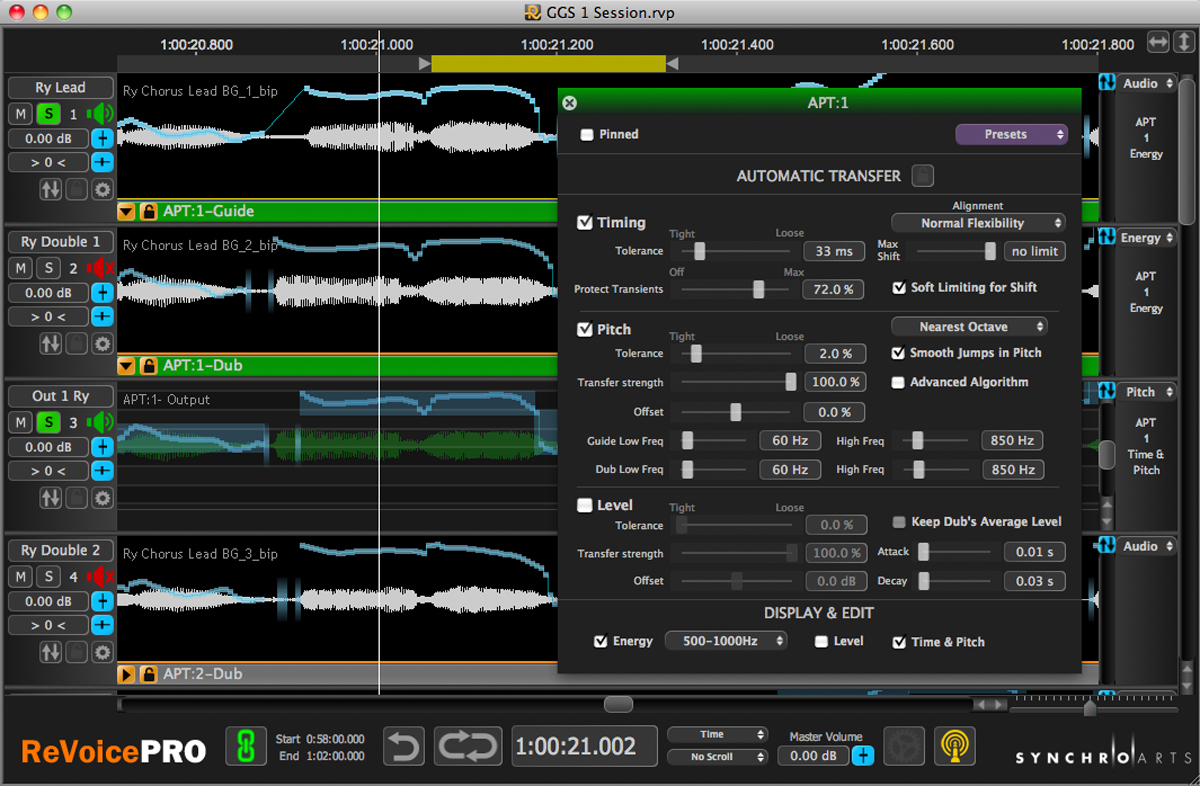Click the horizontal timeline scrollbar thumb
This screenshot has height=786, width=1200.
tap(618, 705)
